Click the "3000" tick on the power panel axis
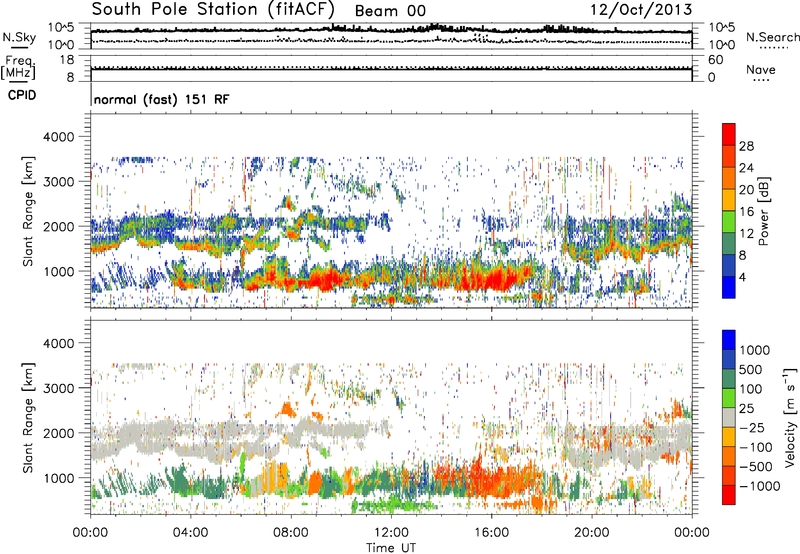The width and height of the screenshot is (800, 554). click(59, 182)
